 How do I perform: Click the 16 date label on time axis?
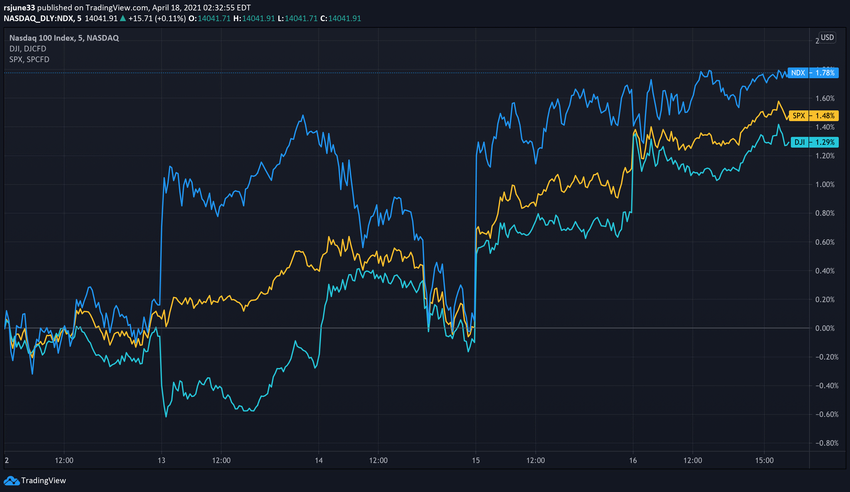pyautogui.click(x=633, y=461)
